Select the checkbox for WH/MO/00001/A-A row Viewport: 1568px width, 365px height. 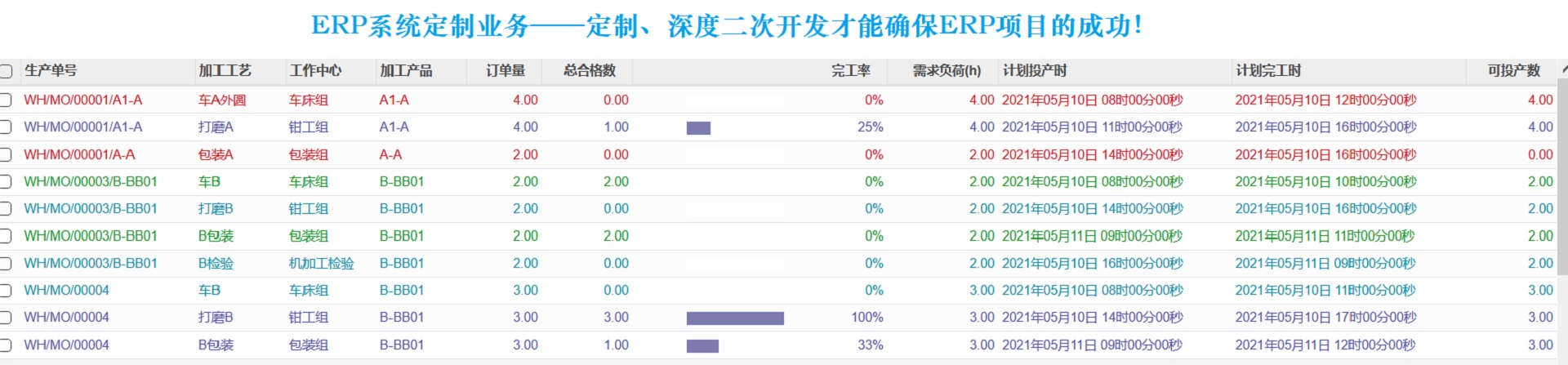tap(6, 155)
